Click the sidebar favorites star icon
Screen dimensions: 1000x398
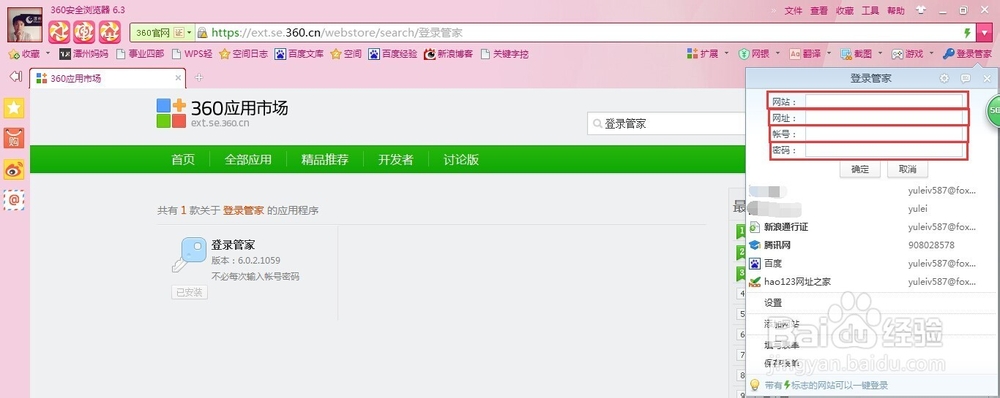[14, 108]
